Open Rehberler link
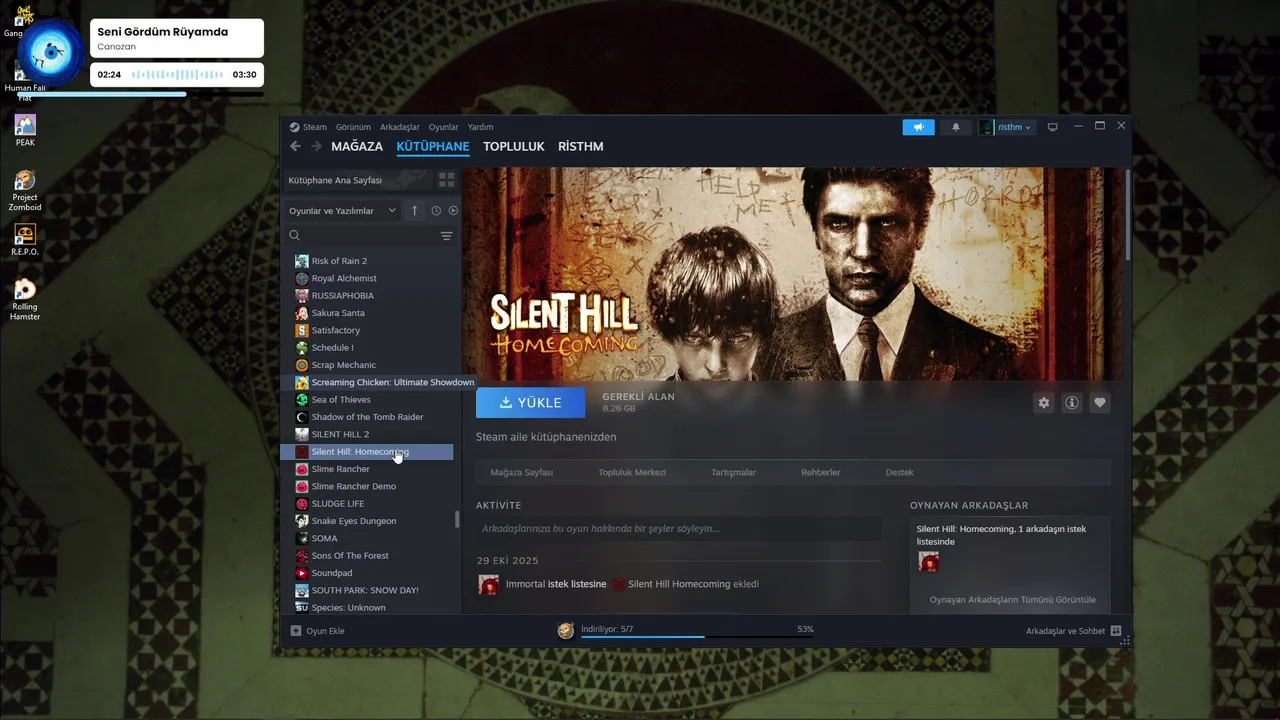1280x720 pixels. click(x=820, y=472)
